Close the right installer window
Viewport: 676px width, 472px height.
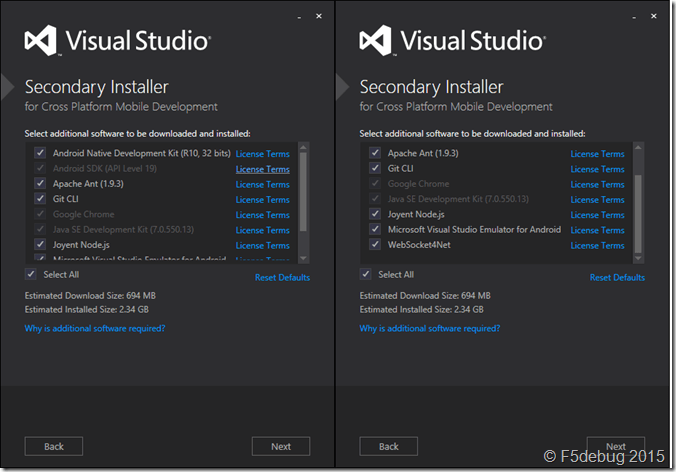pyautogui.click(x=654, y=16)
